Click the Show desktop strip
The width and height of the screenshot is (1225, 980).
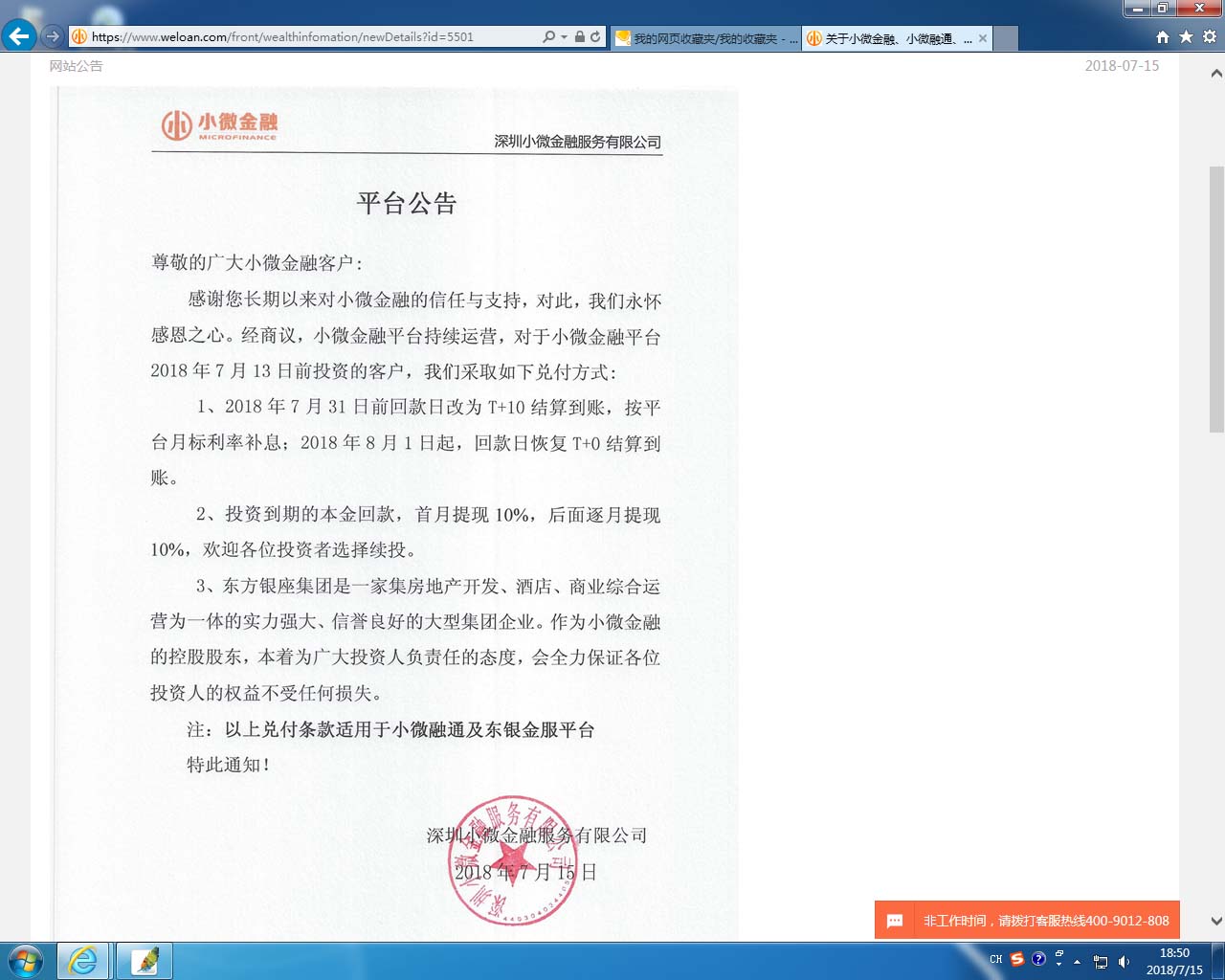[x=1218, y=961]
